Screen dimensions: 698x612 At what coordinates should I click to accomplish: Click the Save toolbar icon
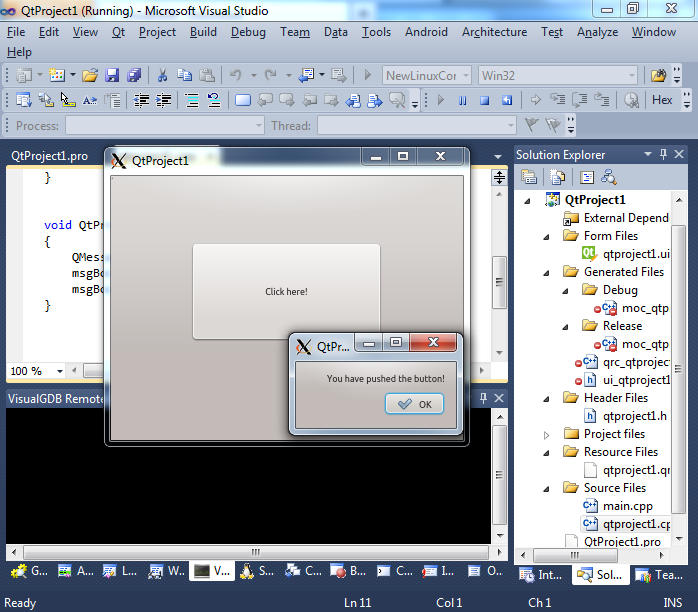112,75
